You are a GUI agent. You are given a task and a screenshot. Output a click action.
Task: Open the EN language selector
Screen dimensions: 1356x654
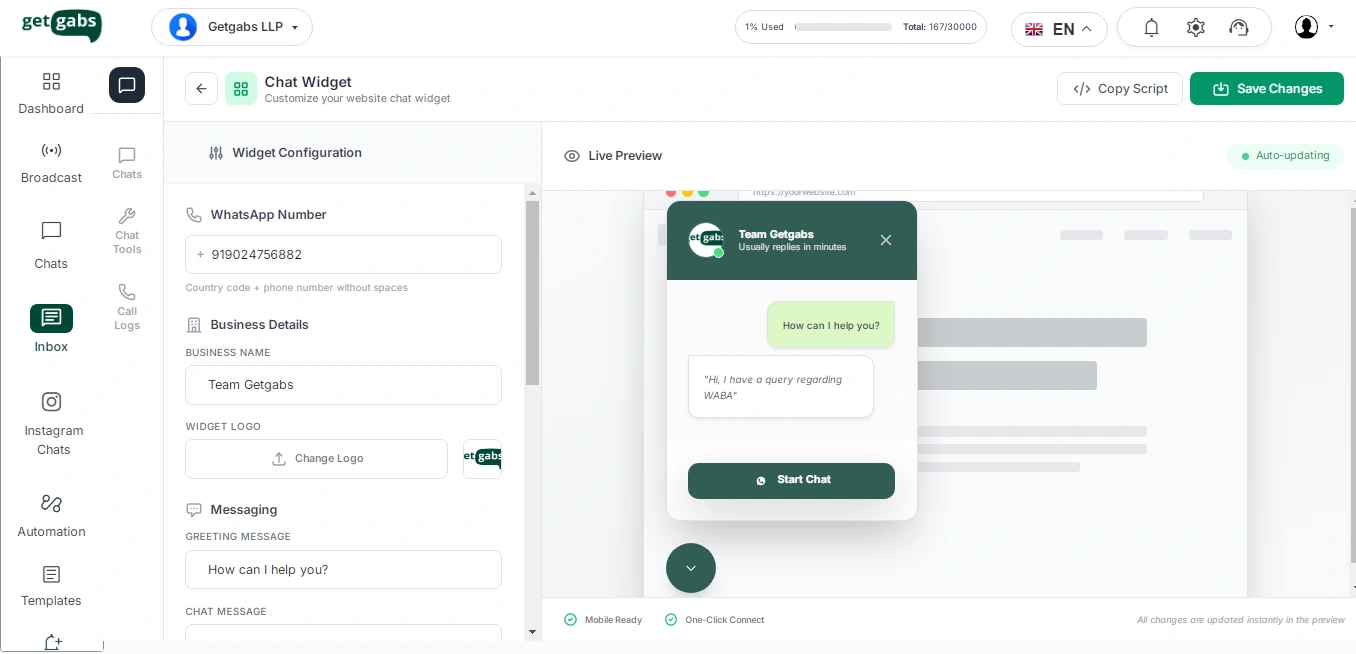point(1059,29)
